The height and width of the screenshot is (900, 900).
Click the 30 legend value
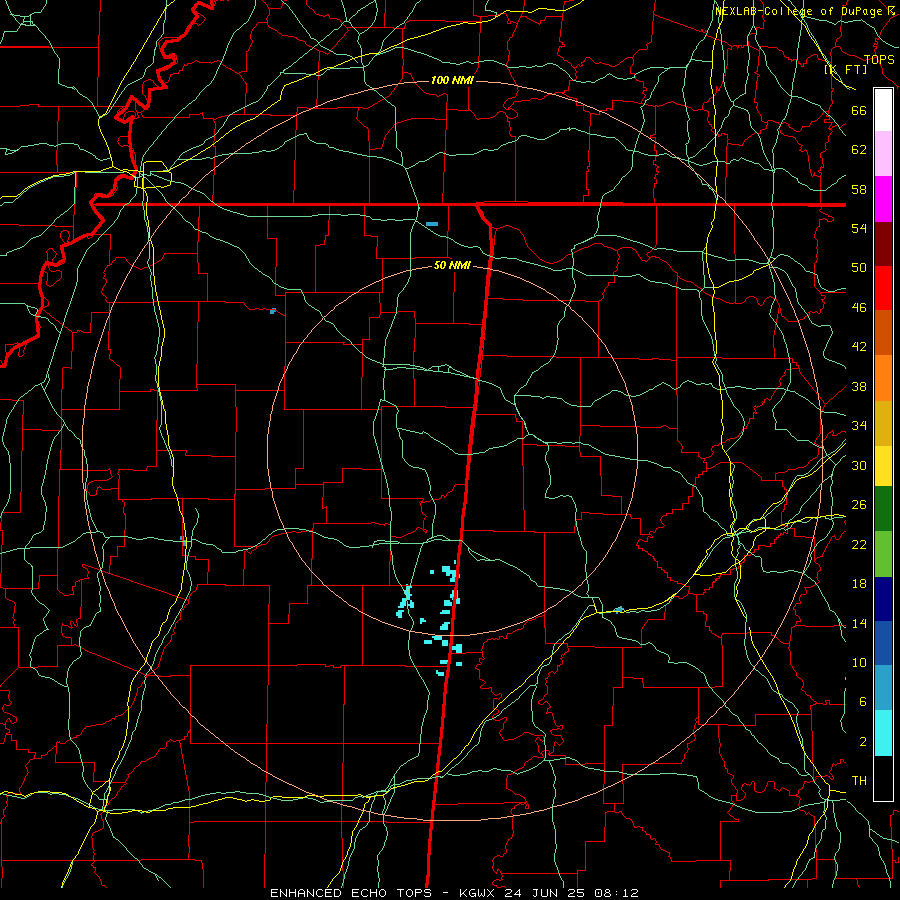[859, 465]
